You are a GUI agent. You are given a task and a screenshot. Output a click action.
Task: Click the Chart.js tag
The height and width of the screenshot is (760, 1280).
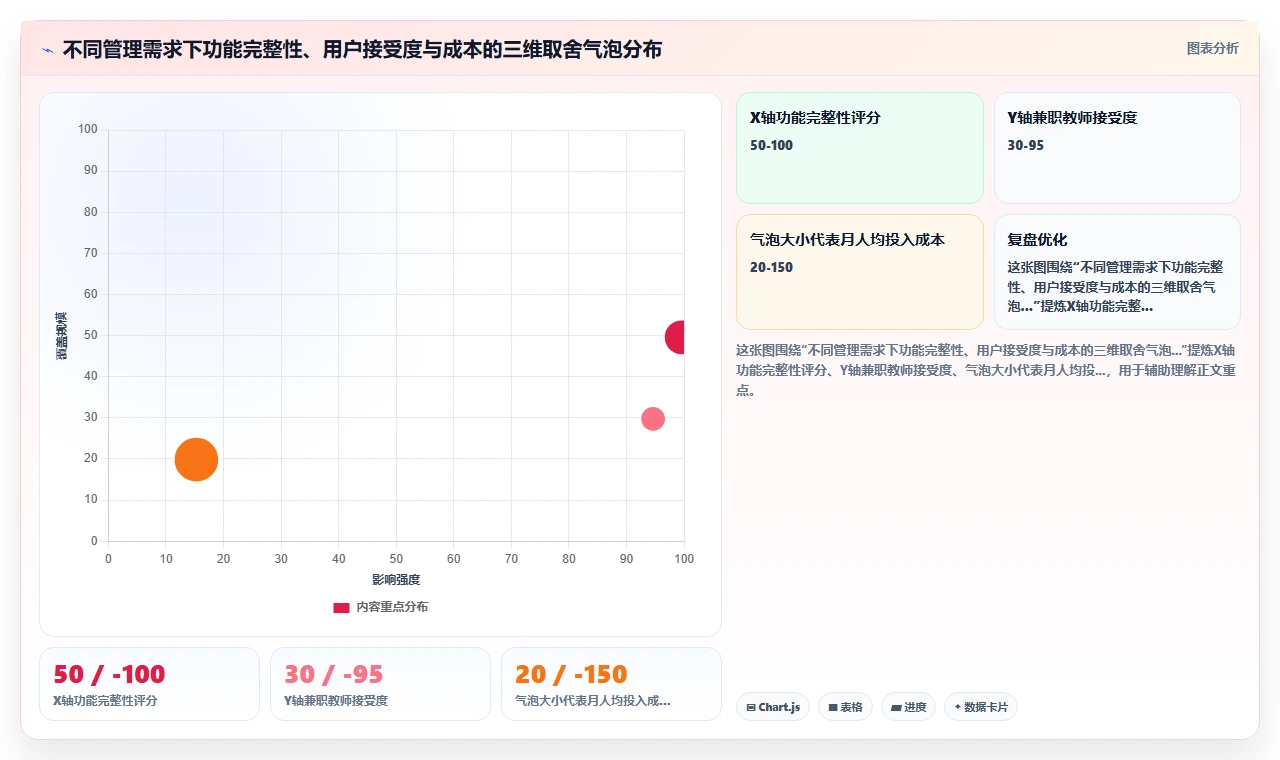point(773,707)
